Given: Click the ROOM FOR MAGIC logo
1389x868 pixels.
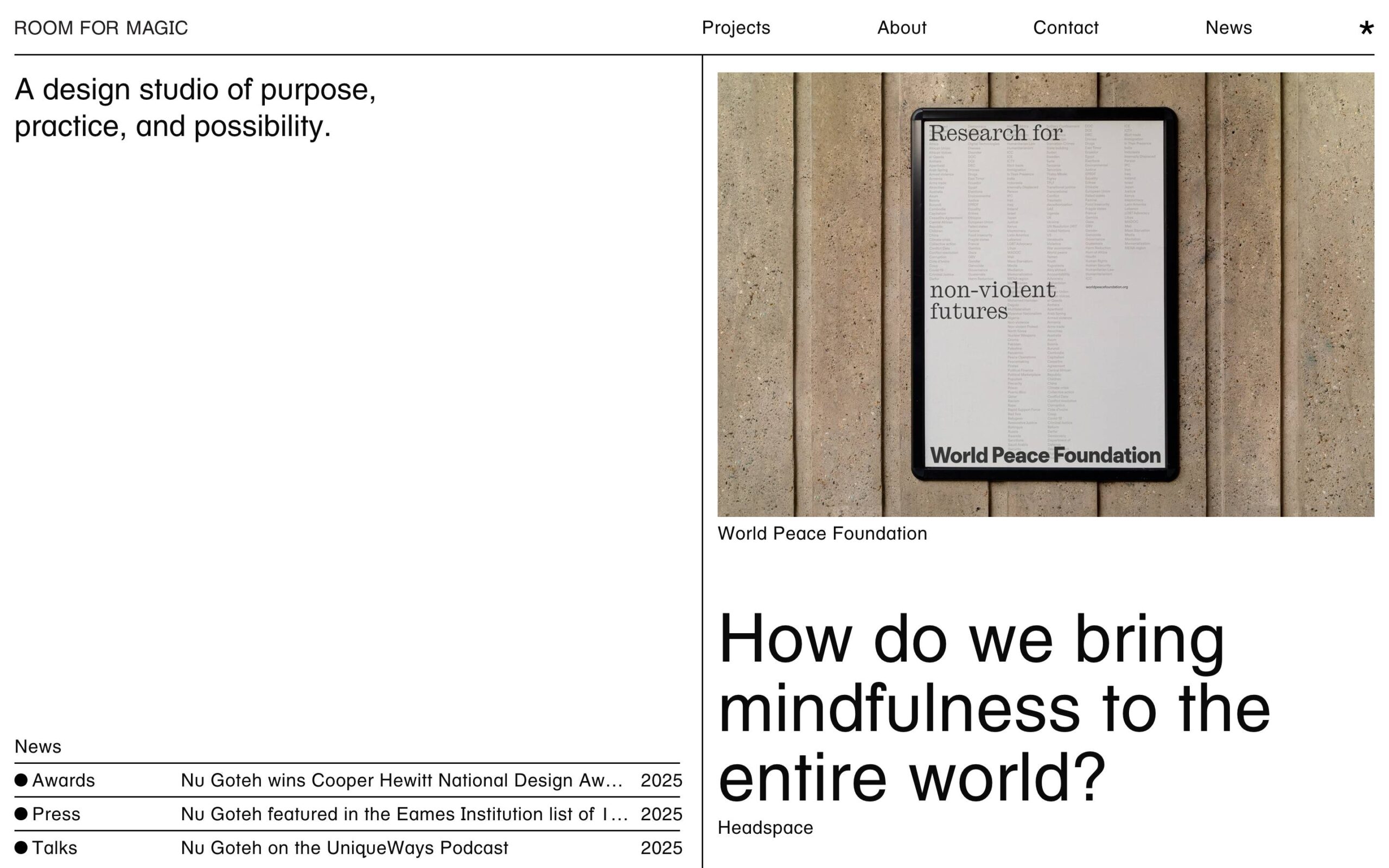Looking at the screenshot, I should click(x=101, y=28).
